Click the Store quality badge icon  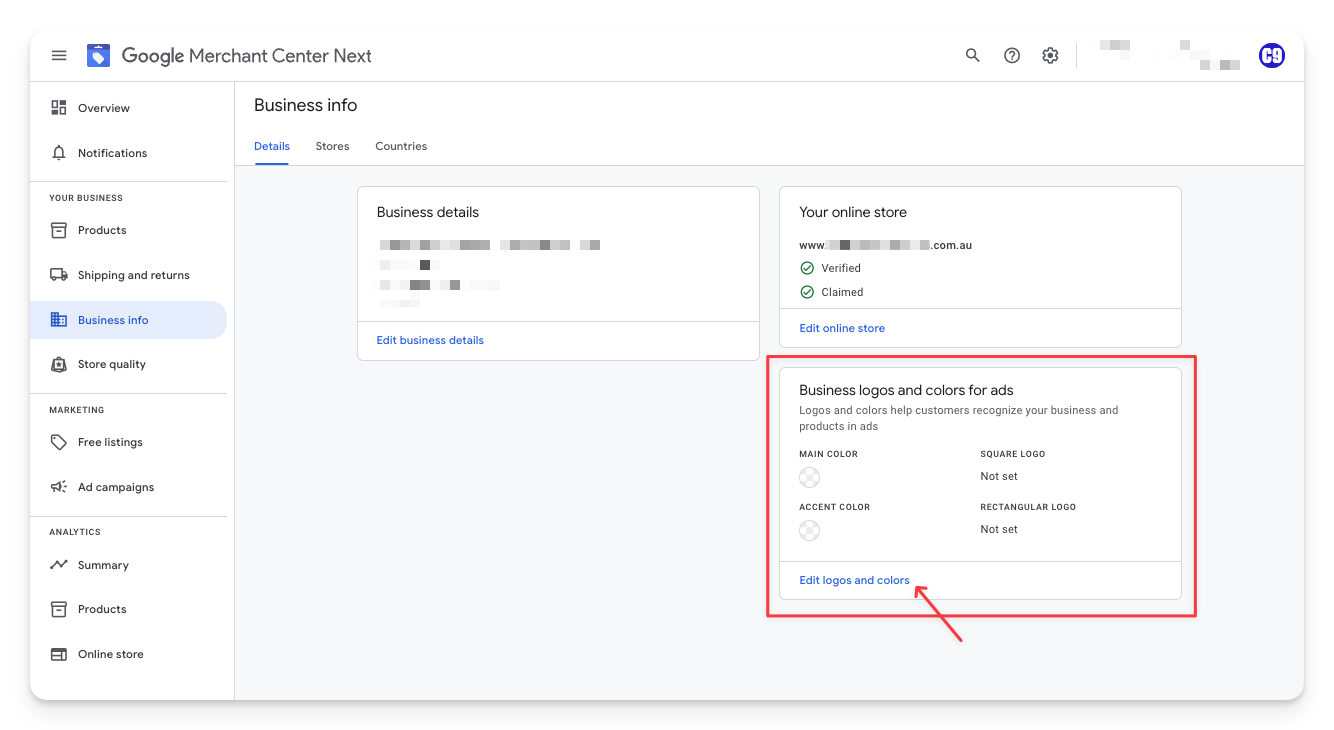click(59, 364)
